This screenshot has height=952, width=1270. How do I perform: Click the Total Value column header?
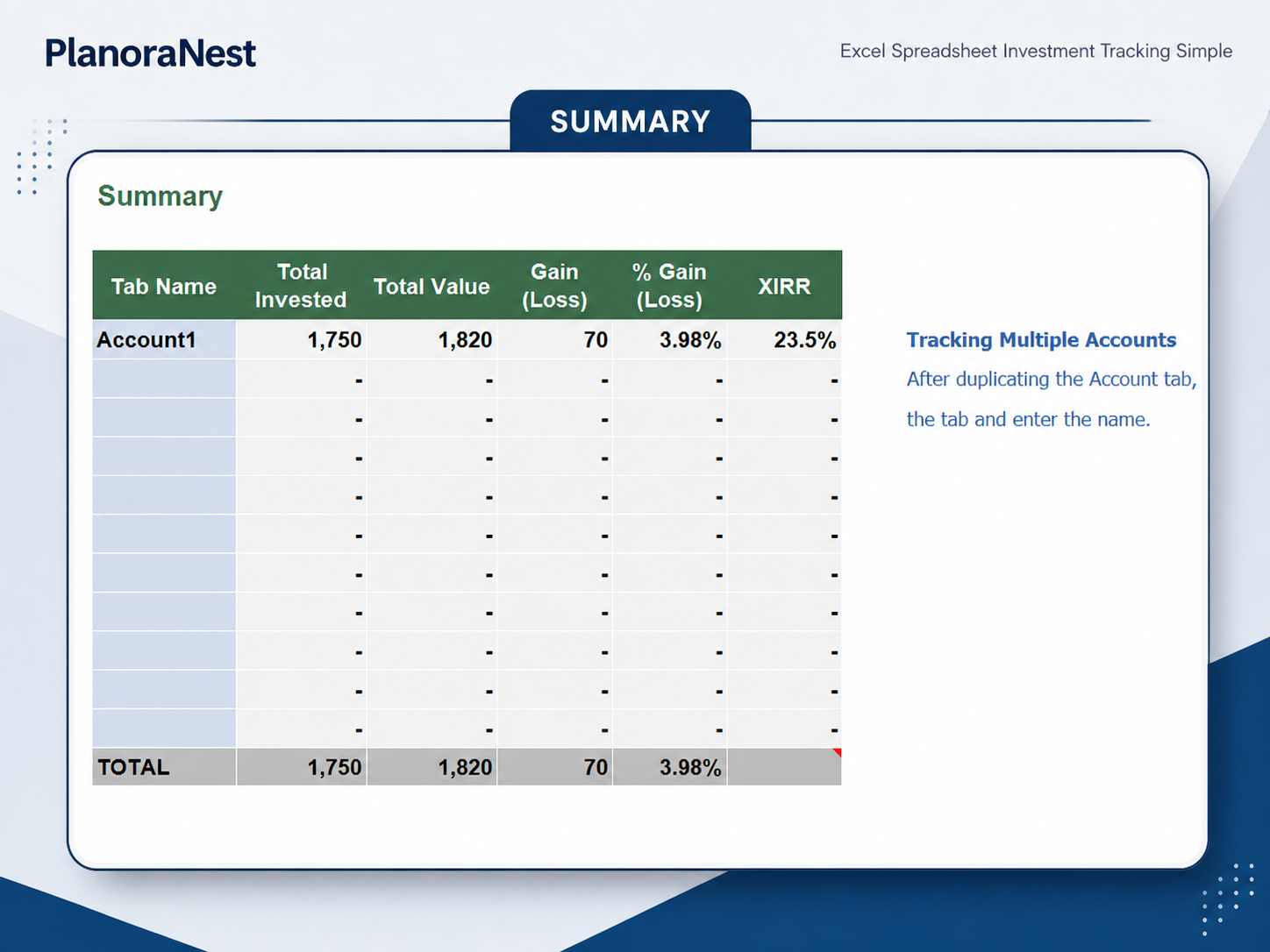tap(432, 286)
